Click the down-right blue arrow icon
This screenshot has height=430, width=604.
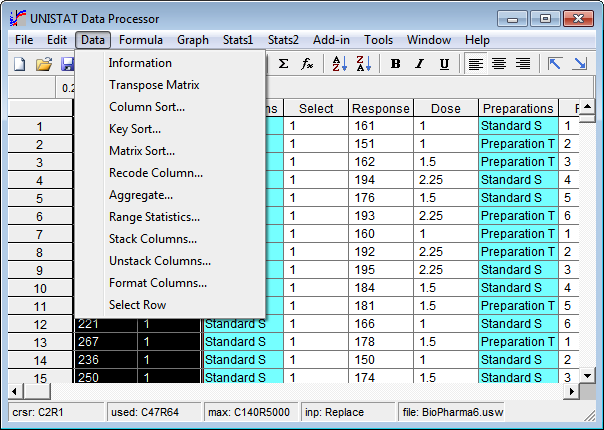(x=579, y=64)
